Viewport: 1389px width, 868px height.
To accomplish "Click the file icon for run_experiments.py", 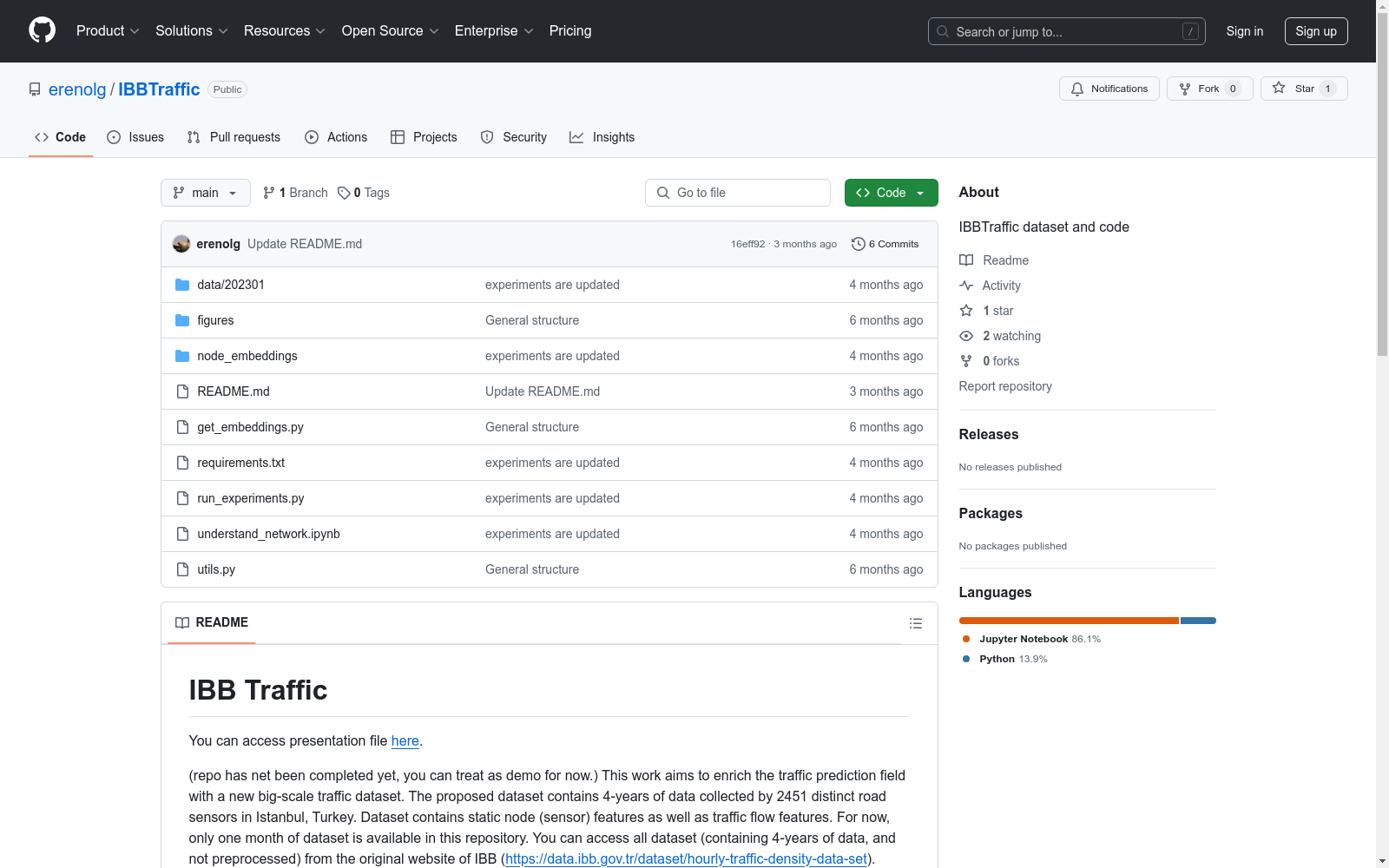I will coord(182,498).
